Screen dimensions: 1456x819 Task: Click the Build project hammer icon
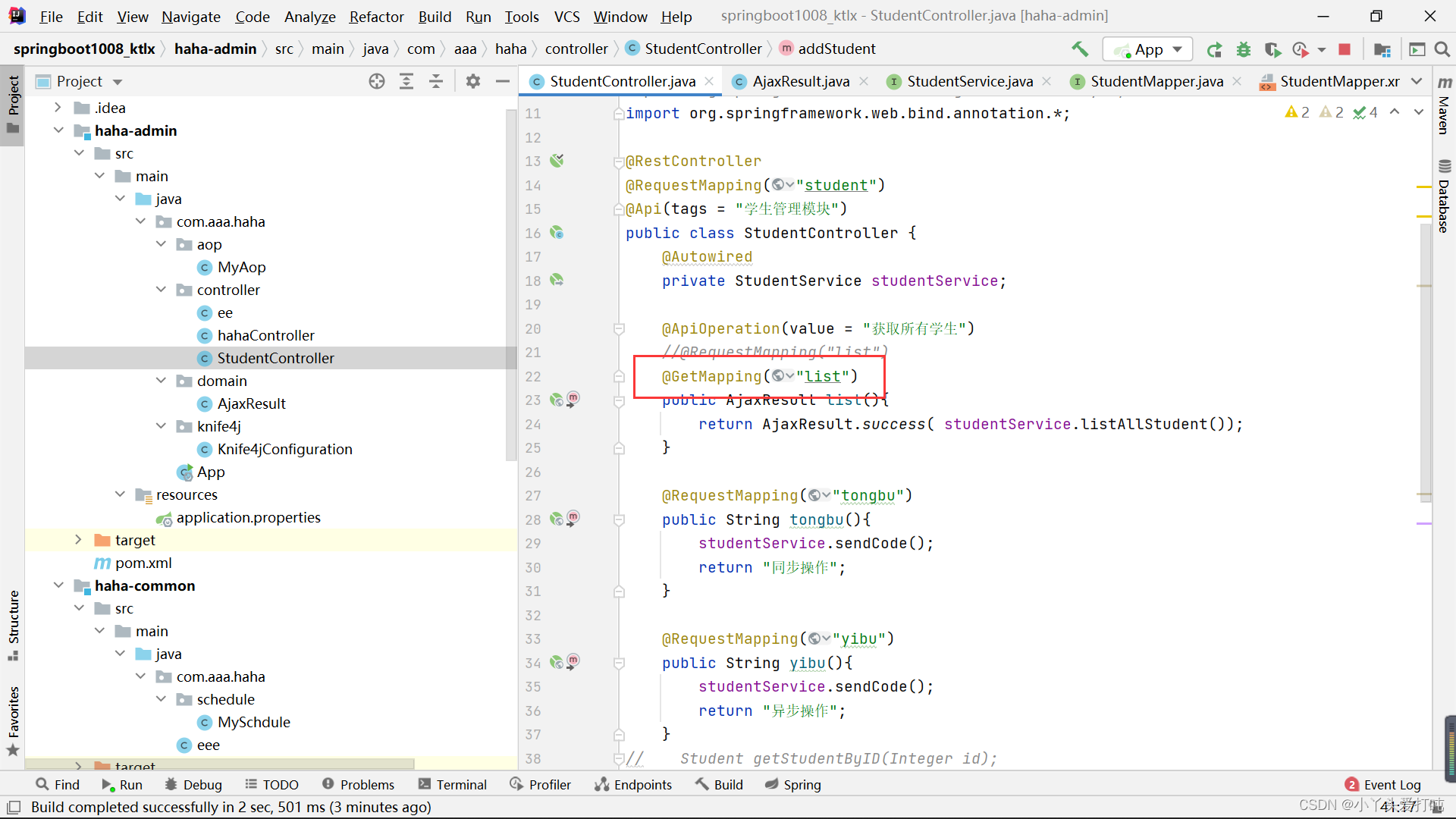[1080, 49]
